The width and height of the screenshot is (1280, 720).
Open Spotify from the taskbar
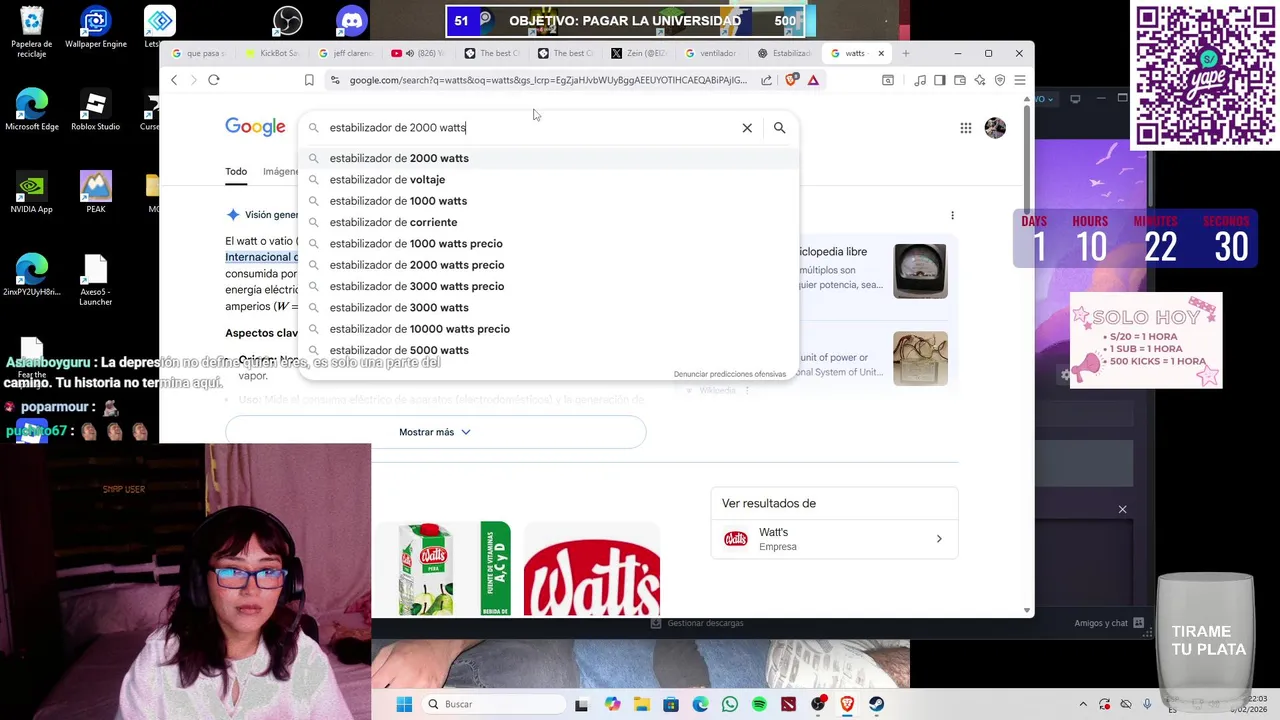tap(759, 704)
